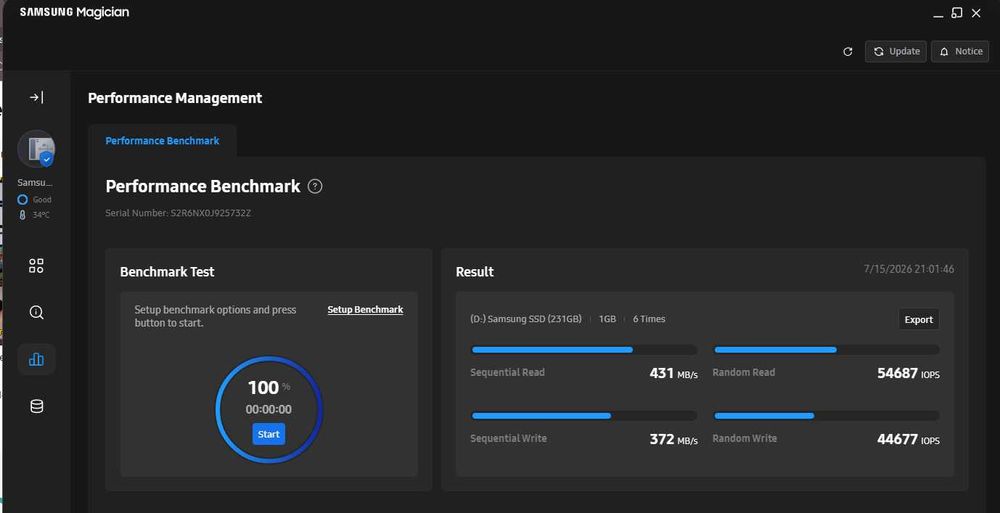Open the Setup Benchmark link
This screenshot has height=513, width=1000.
(x=365, y=309)
